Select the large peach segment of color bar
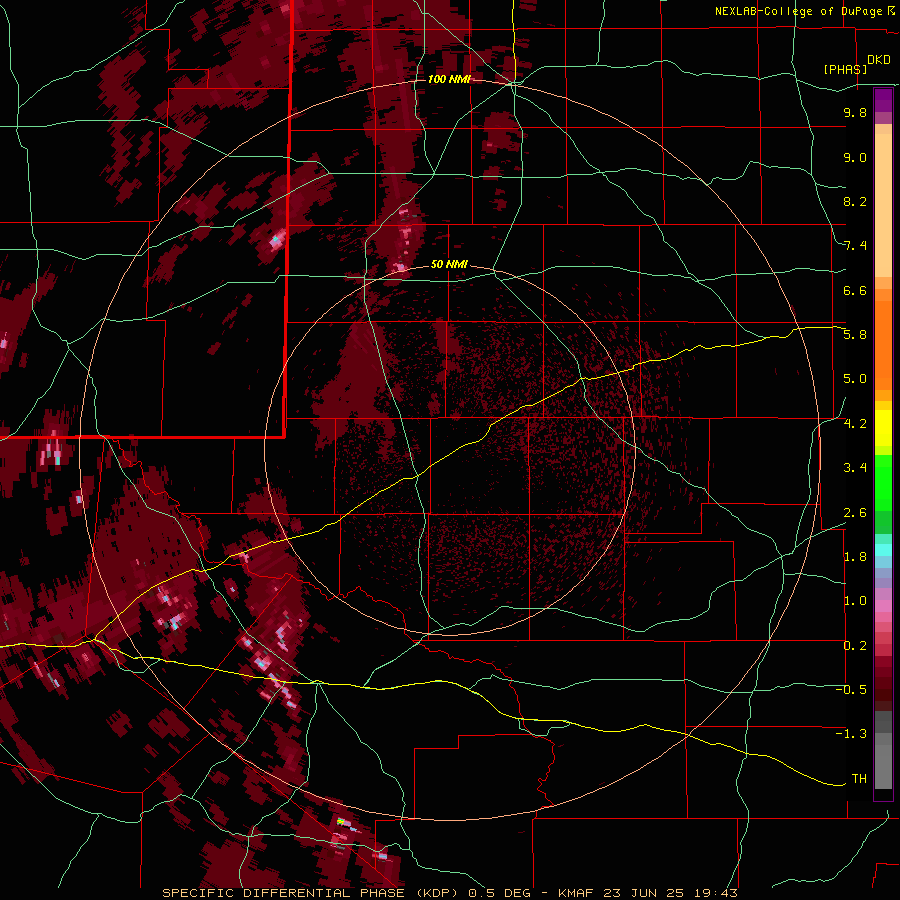The width and height of the screenshot is (900, 900). [883, 207]
